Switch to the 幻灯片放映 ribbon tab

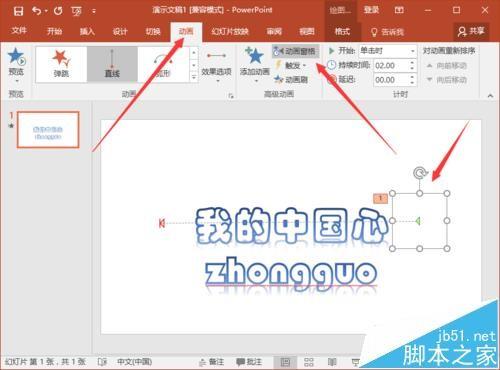click(x=230, y=31)
